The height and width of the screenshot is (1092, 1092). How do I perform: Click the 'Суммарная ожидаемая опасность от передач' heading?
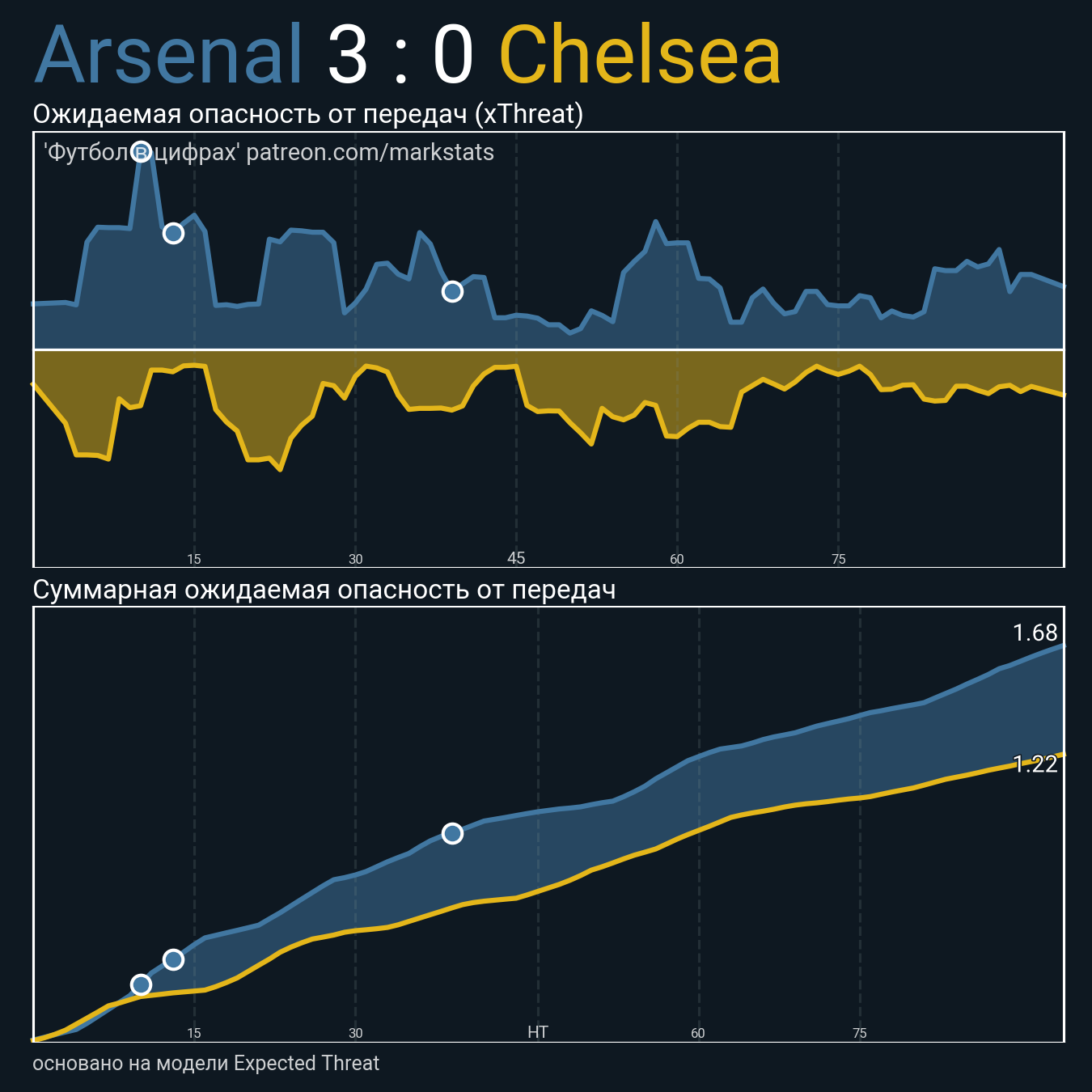(324, 590)
